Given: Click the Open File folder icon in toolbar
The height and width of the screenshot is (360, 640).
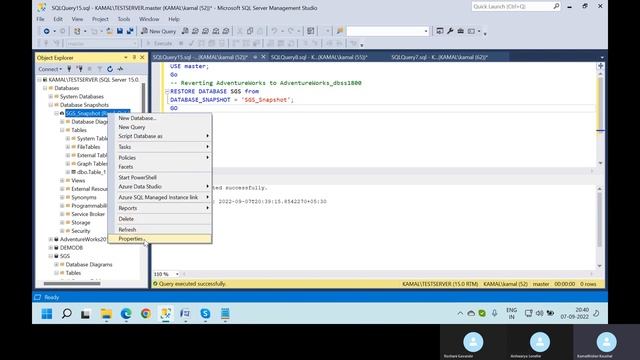Looking at the screenshot, I should pyautogui.click(x=109, y=31).
